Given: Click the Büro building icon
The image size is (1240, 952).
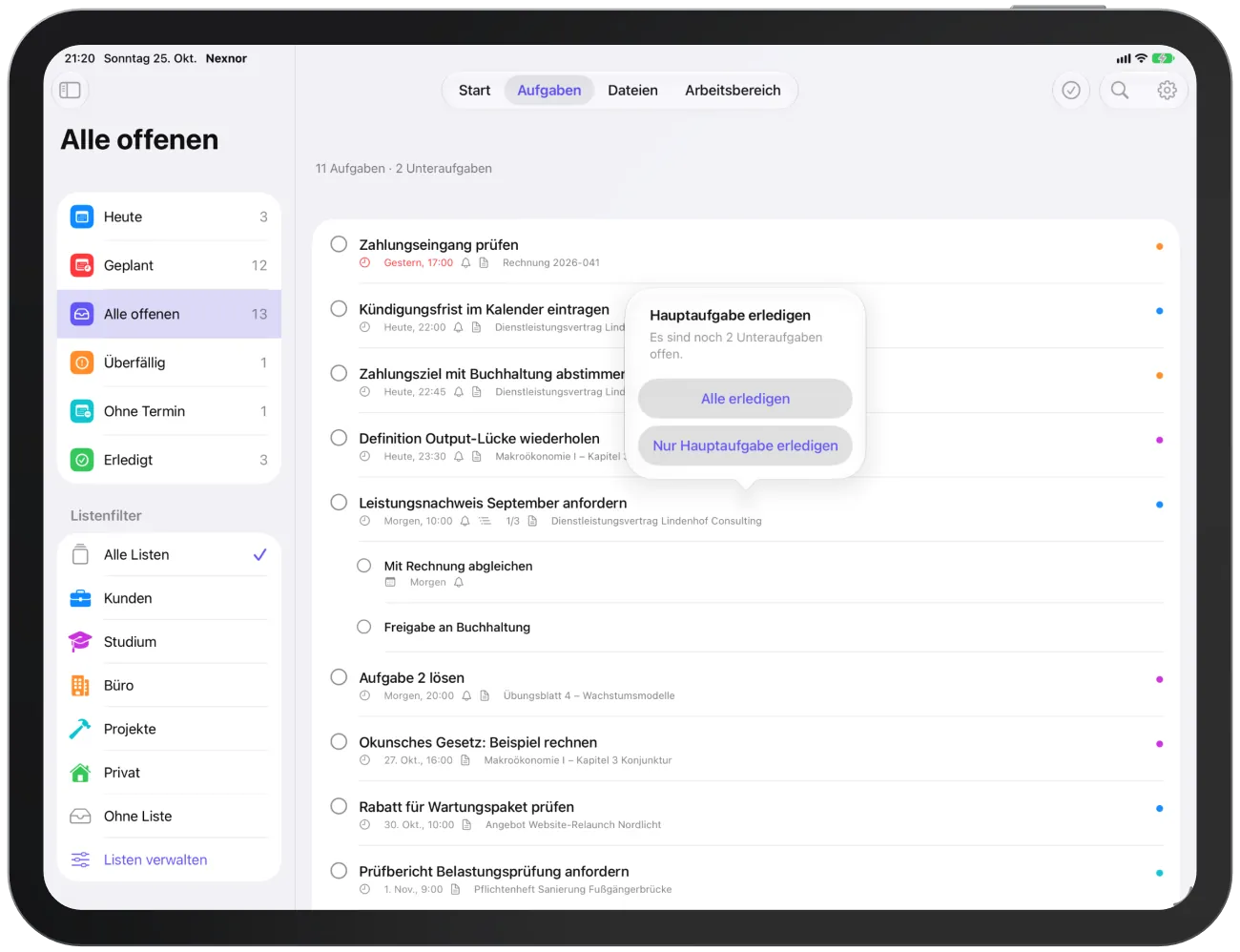Looking at the screenshot, I should 81,686.
